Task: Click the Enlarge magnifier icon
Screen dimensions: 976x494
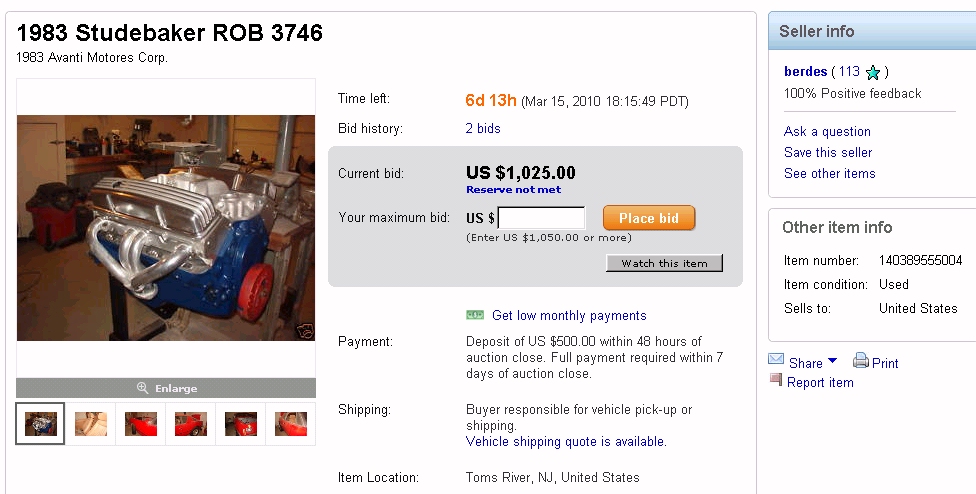Action: [143, 388]
